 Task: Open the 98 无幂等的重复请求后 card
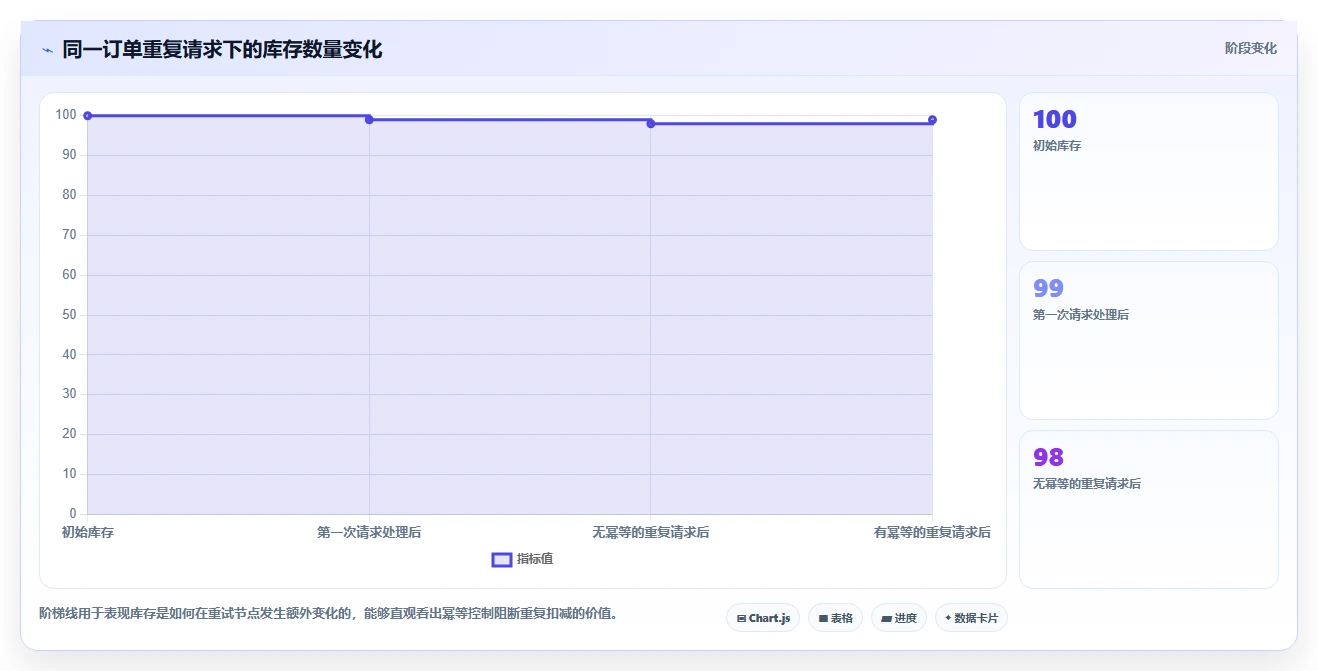point(1148,509)
